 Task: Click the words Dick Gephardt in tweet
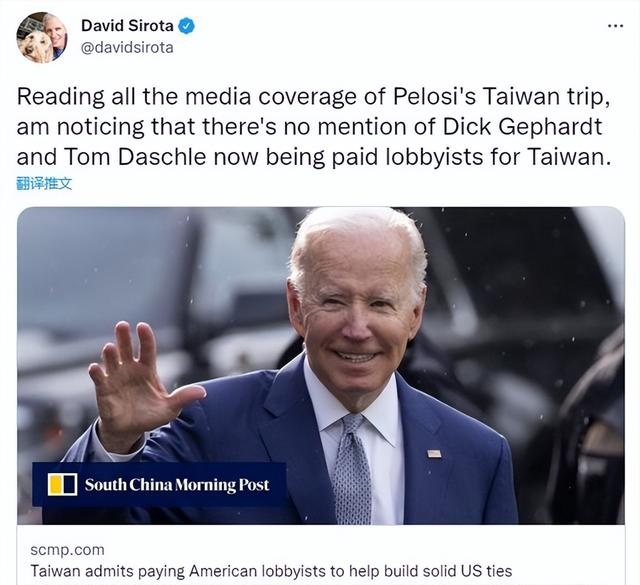coord(522,127)
